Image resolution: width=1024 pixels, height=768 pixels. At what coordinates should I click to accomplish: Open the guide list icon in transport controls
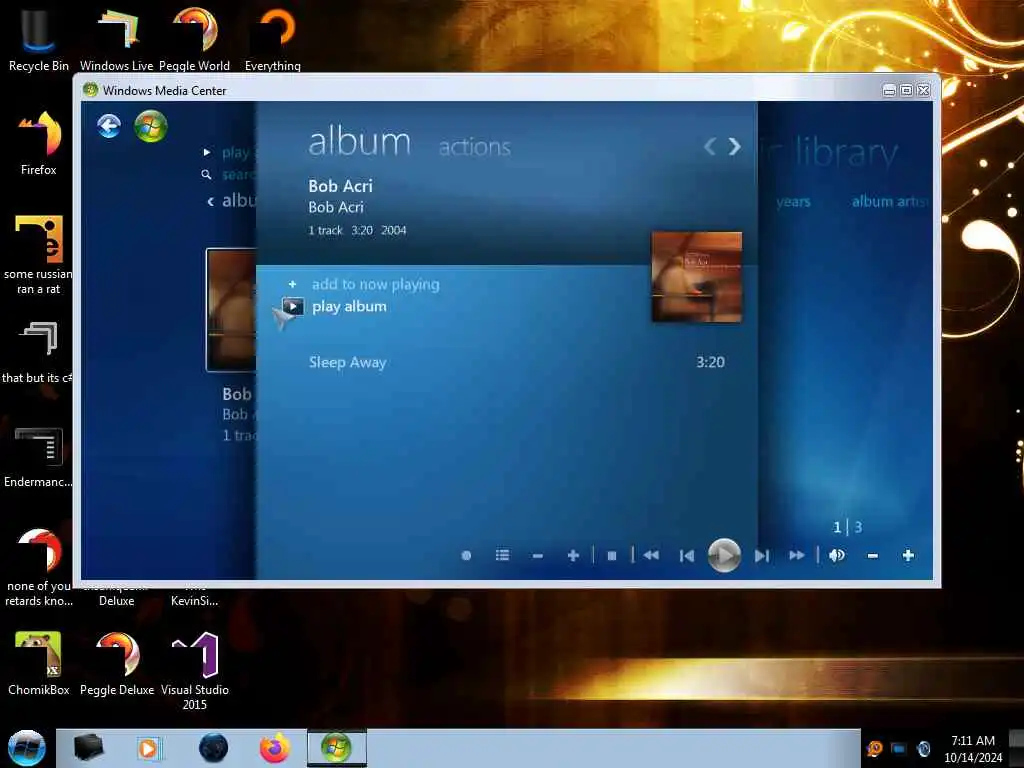502,555
